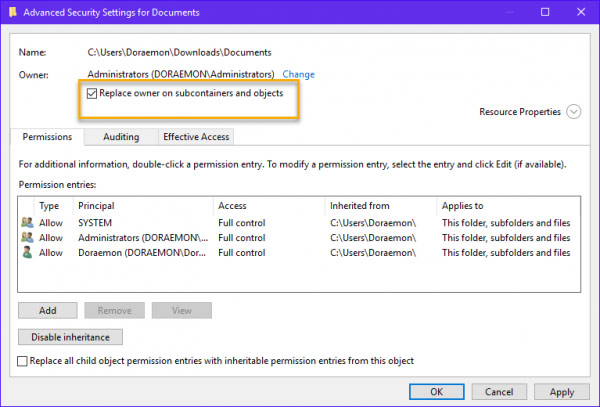Click the Cancel button
600x407 pixels.
point(499,392)
